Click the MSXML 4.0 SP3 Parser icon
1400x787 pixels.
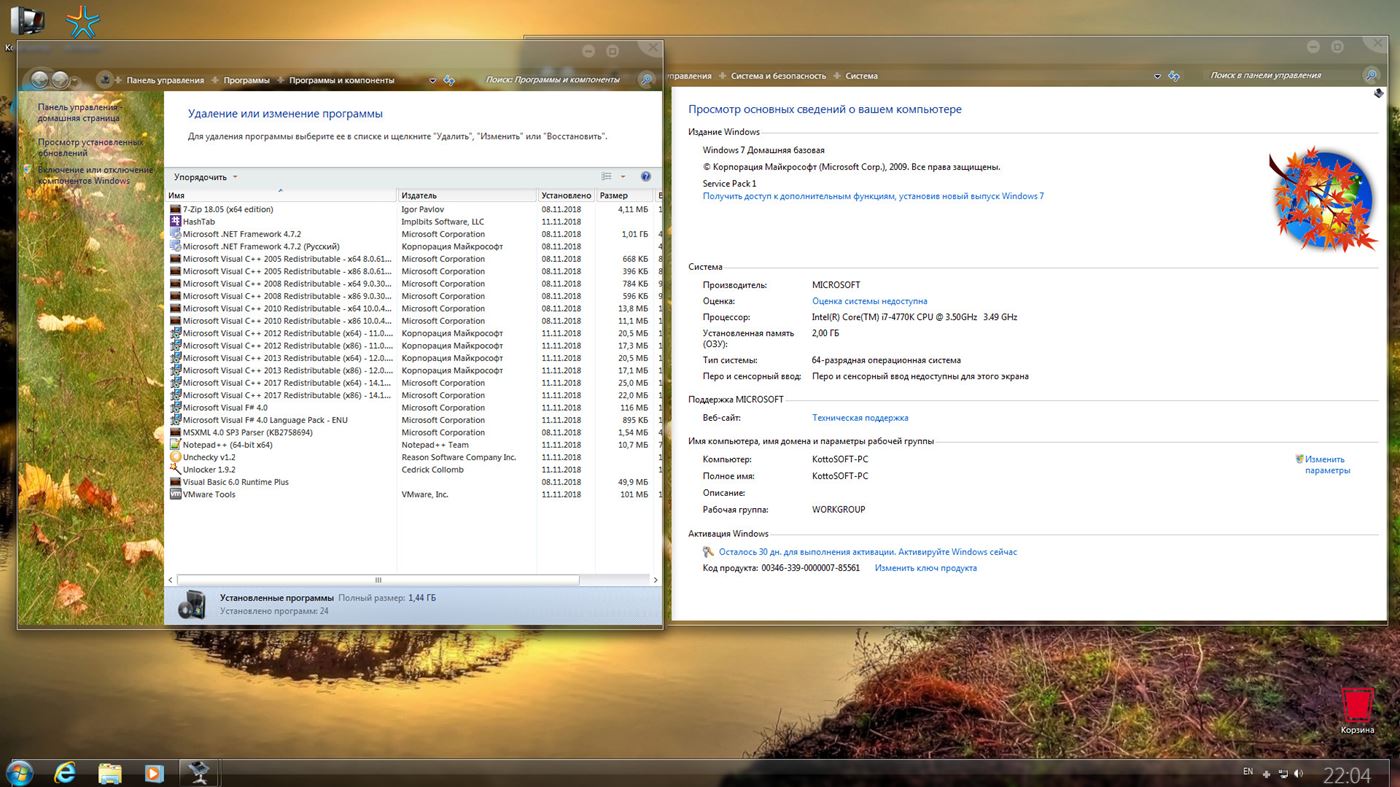click(x=175, y=432)
